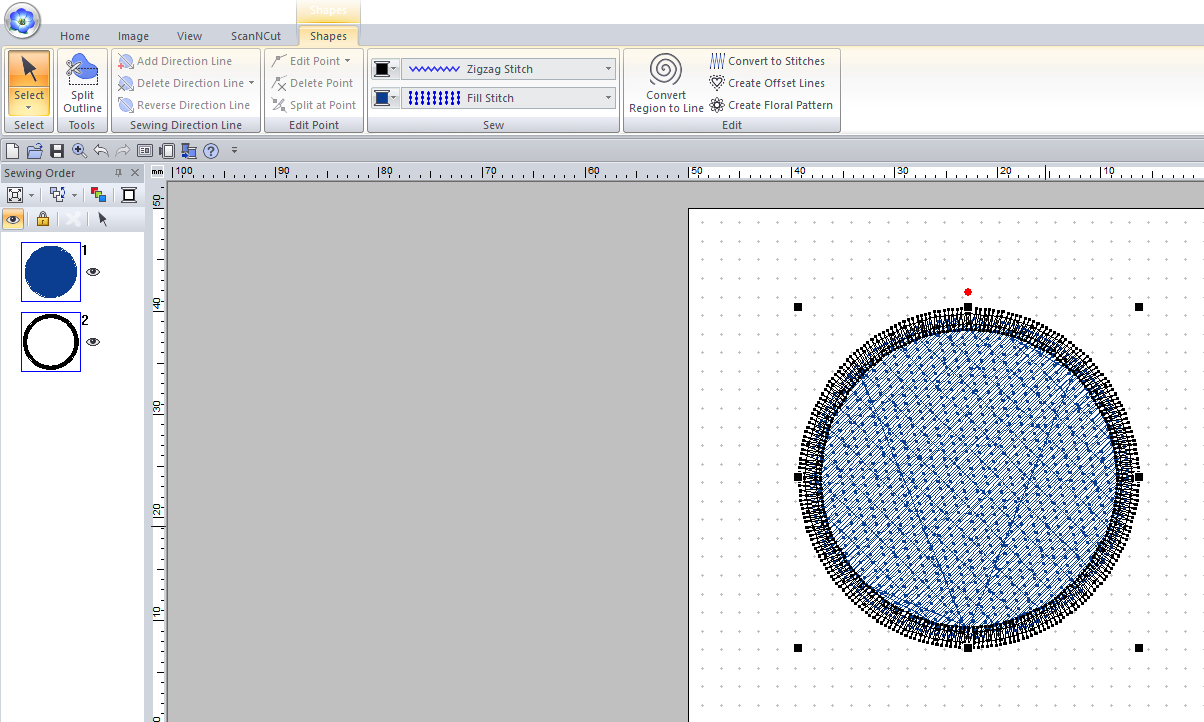The image size is (1204, 722).
Task: Open the Home ribbon tab
Action: (x=75, y=36)
